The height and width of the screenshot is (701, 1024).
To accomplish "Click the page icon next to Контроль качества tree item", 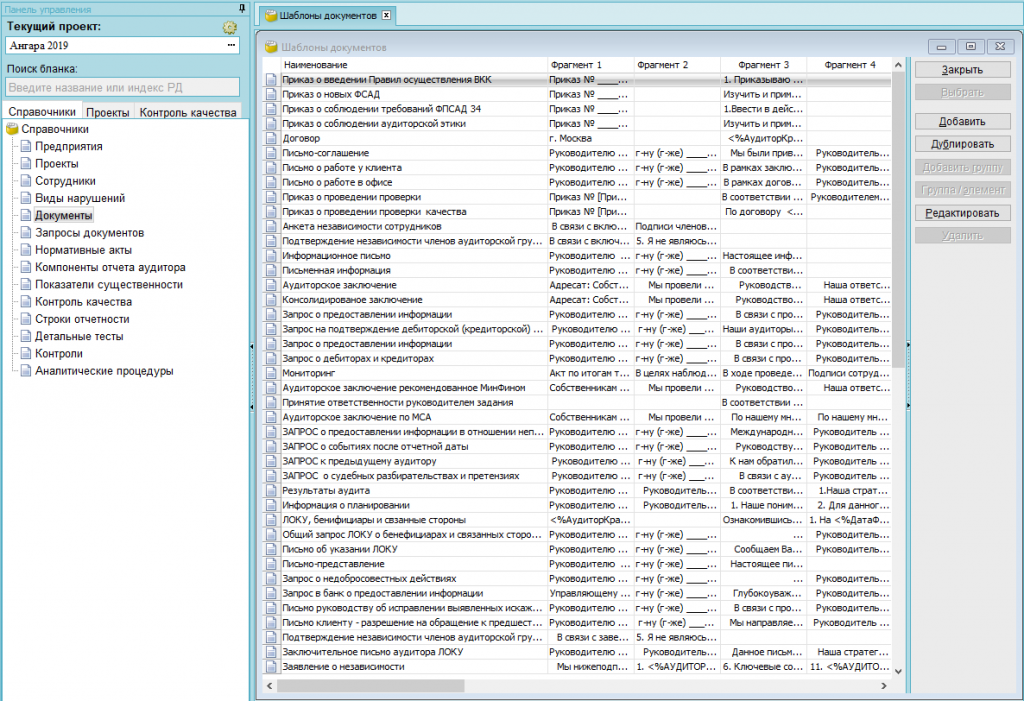I will [x=26, y=301].
